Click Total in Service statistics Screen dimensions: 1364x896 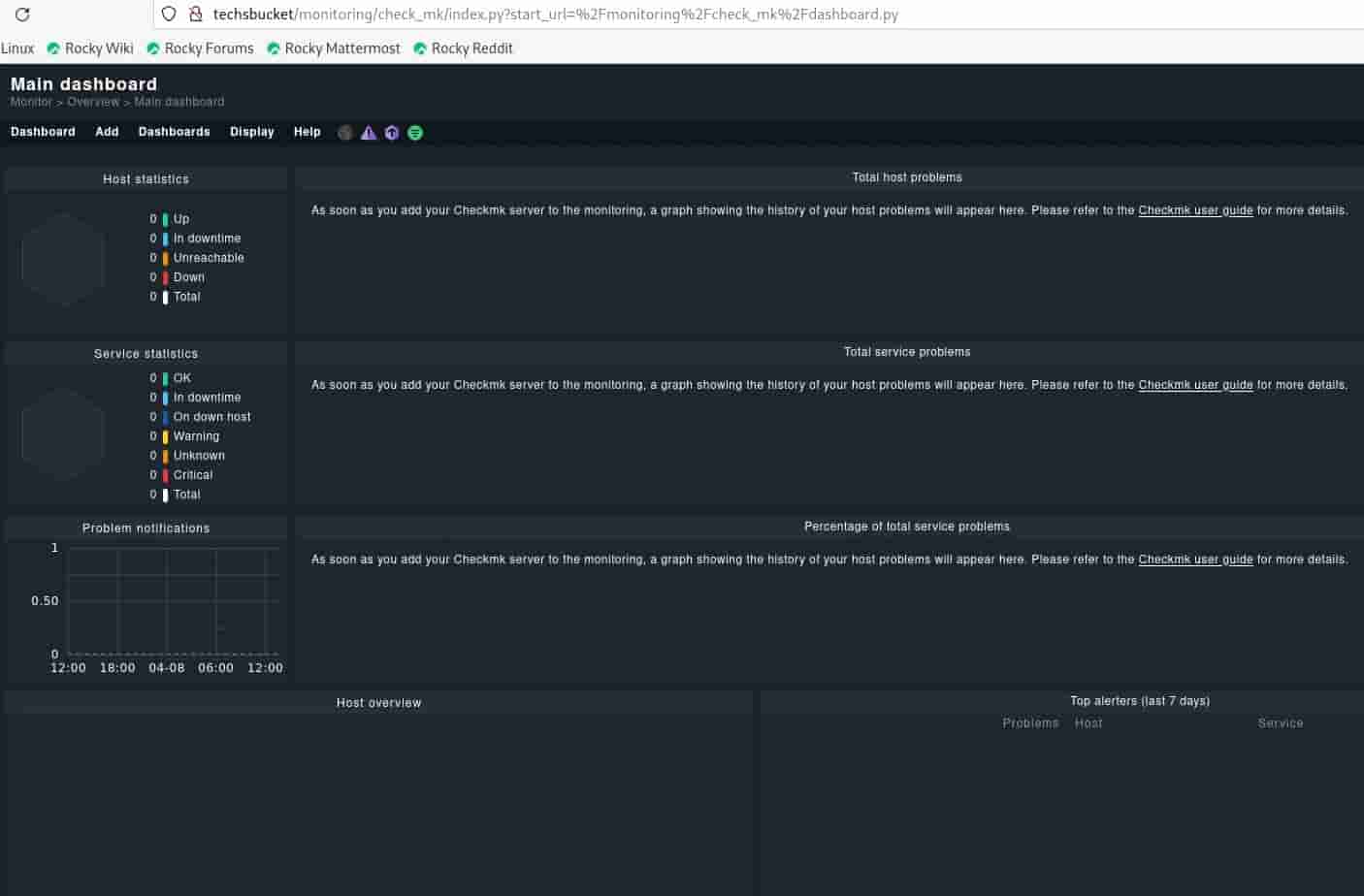pyautogui.click(x=186, y=495)
